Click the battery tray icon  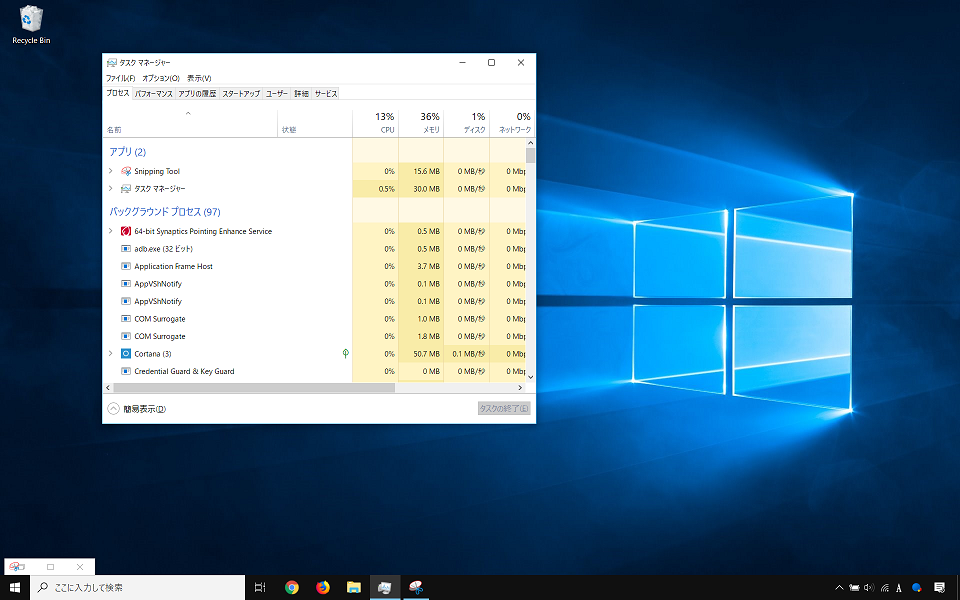pyautogui.click(x=854, y=588)
